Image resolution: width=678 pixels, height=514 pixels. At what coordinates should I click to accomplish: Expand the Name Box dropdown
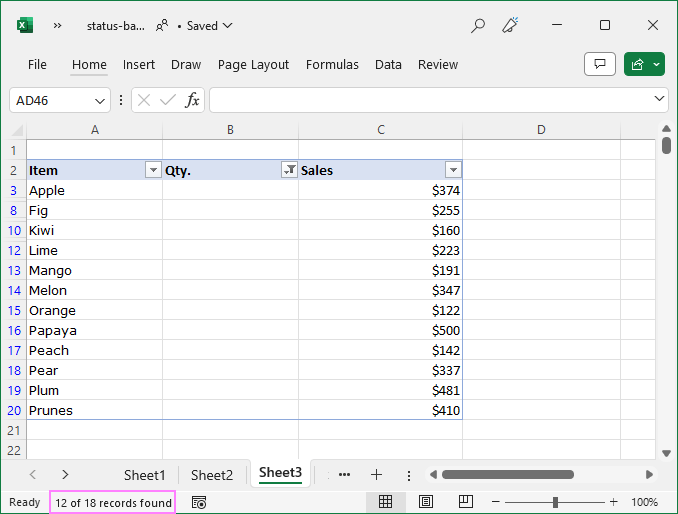click(100, 100)
